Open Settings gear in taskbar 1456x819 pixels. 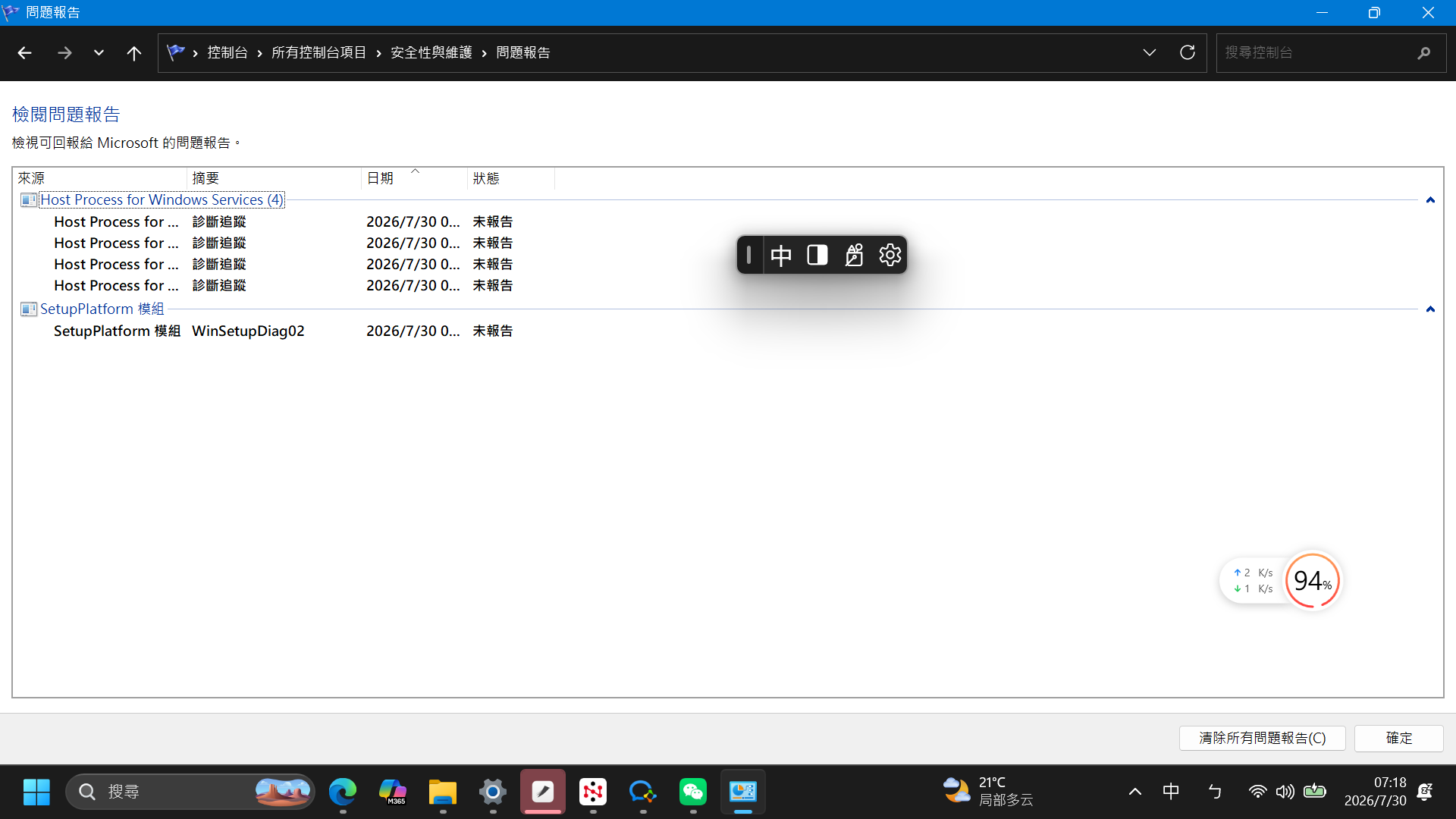(x=493, y=792)
